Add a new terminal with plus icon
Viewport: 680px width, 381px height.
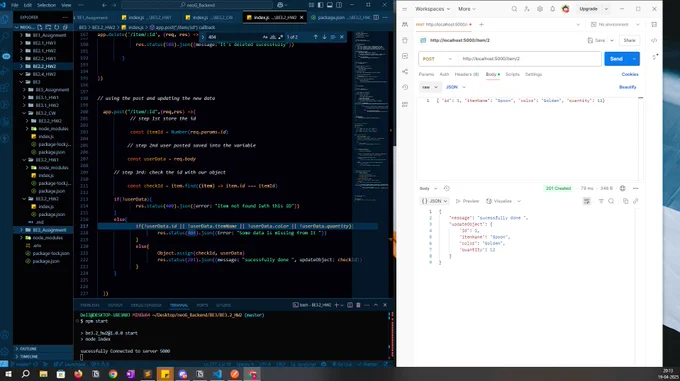(x=336, y=305)
